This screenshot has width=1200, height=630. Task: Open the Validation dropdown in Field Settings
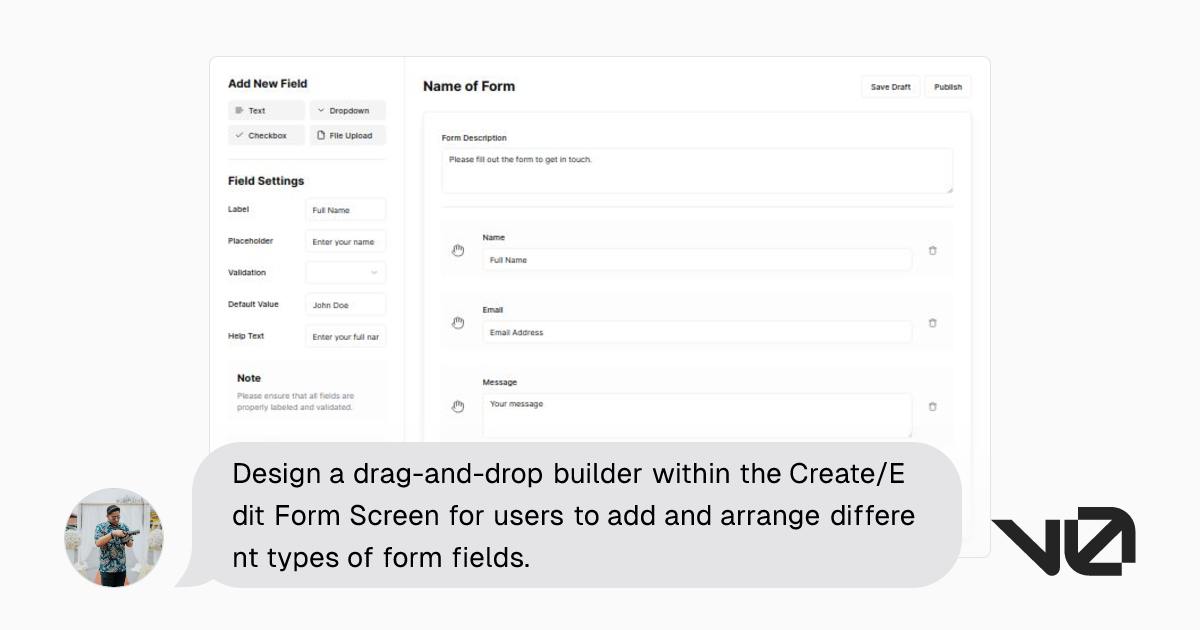click(x=345, y=272)
